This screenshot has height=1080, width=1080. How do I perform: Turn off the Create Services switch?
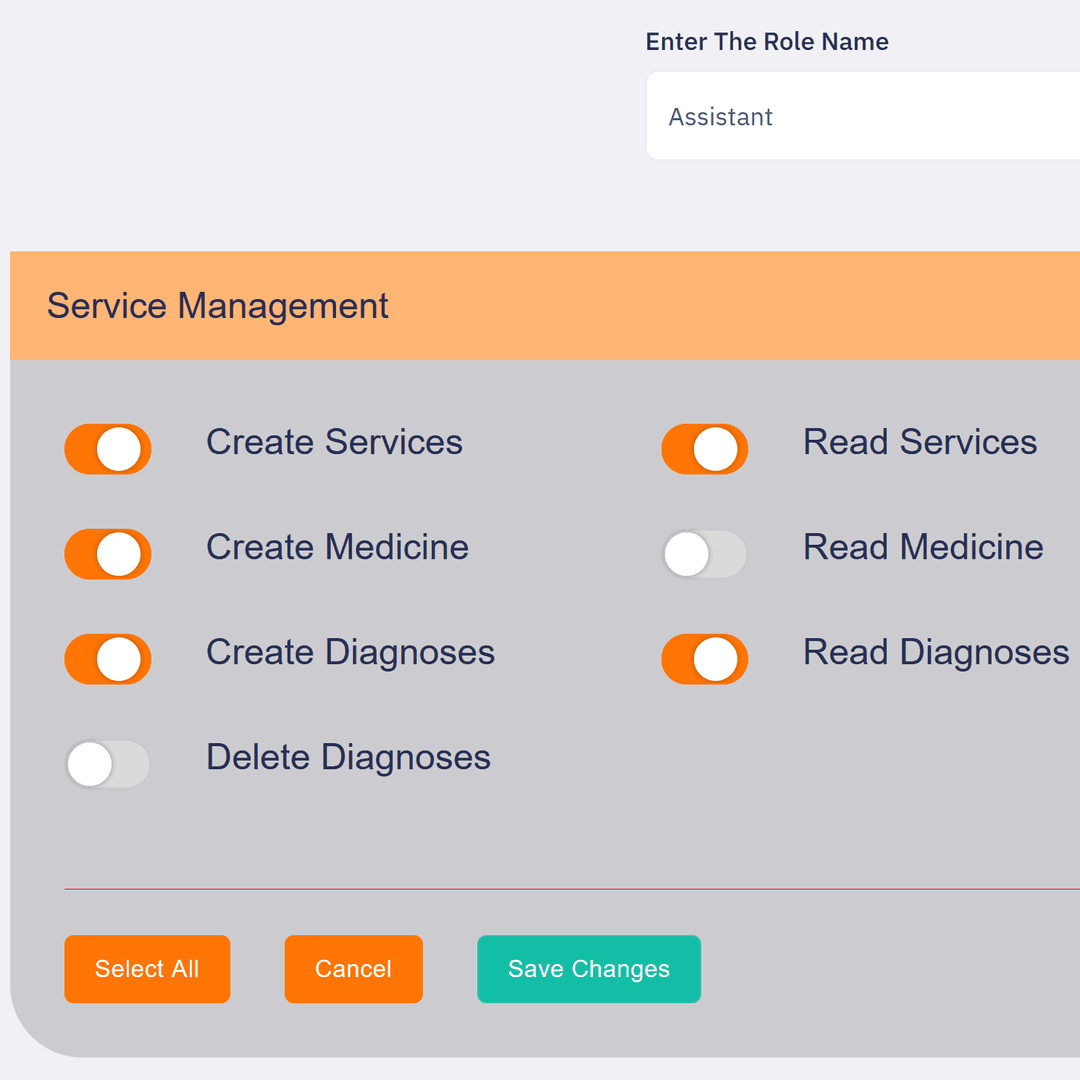click(x=108, y=449)
